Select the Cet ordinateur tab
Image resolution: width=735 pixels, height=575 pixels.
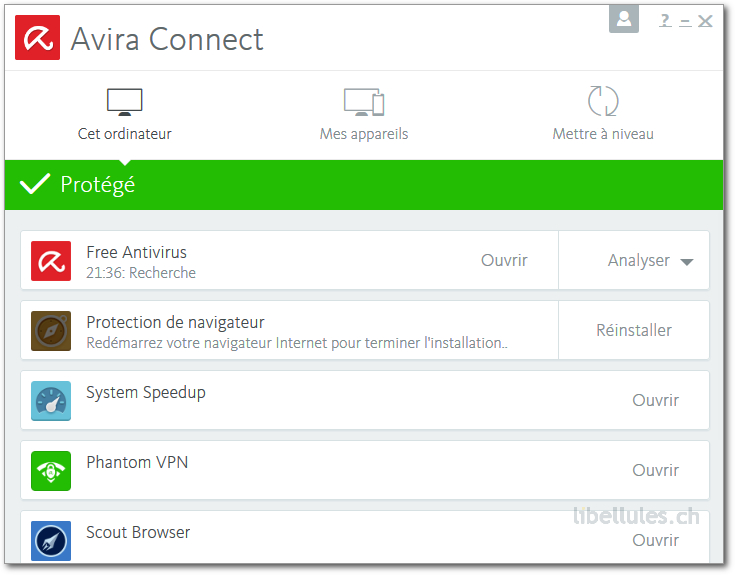(125, 115)
